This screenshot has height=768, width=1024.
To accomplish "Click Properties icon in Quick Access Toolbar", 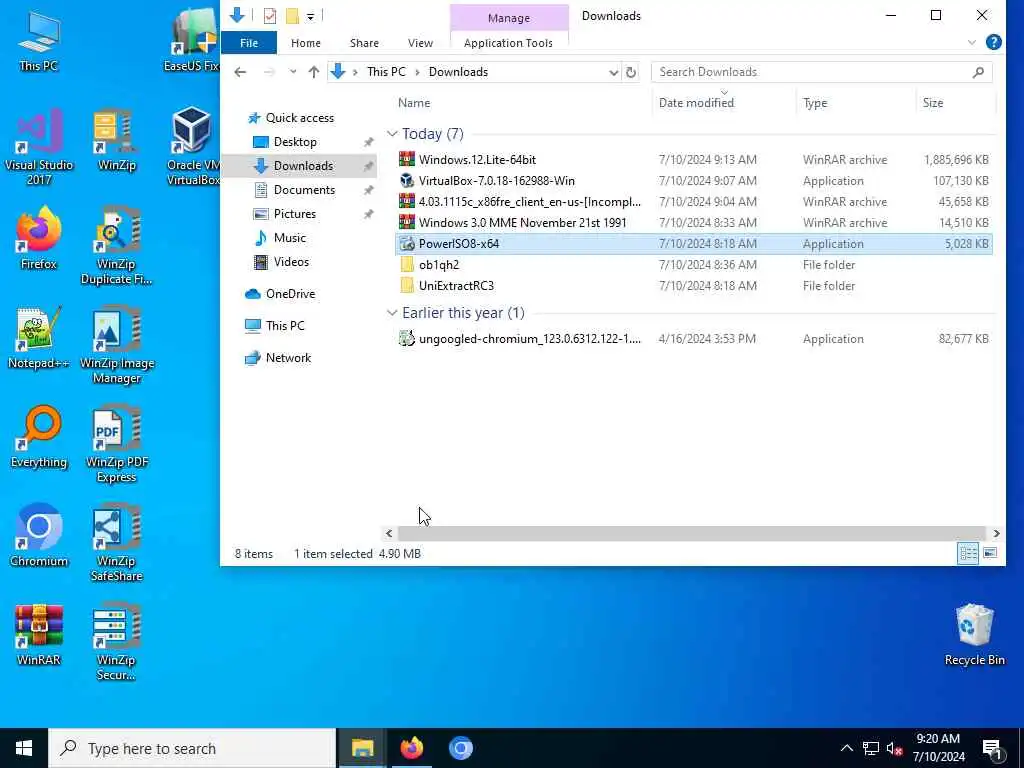I will pos(270,16).
